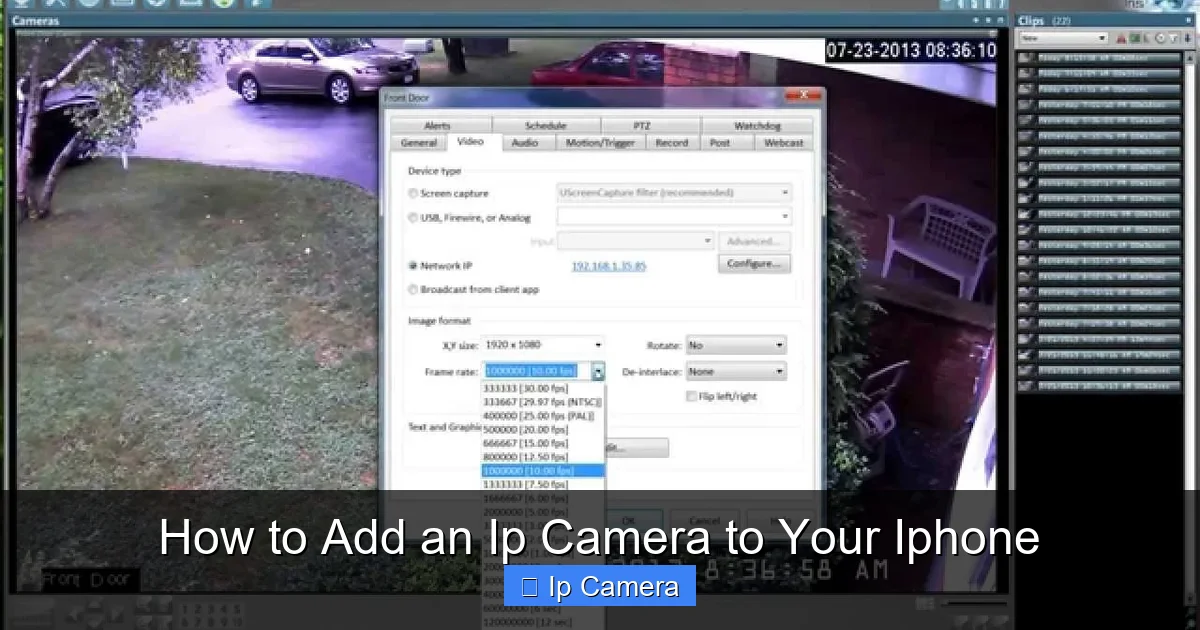Click the funnel filter icon in Clips toolbar
The height and width of the screenshot is (630, 1200).
1173,39
